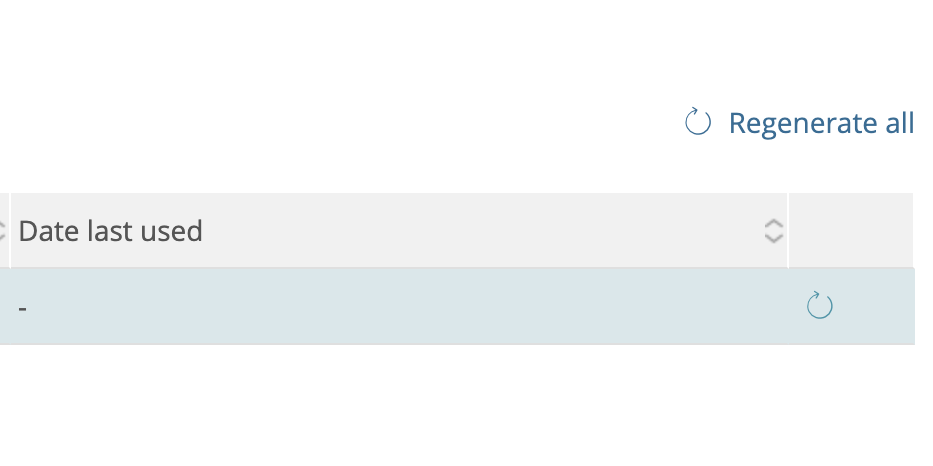Select the upward chevron of the Date last used sorter

pos(773,224)
